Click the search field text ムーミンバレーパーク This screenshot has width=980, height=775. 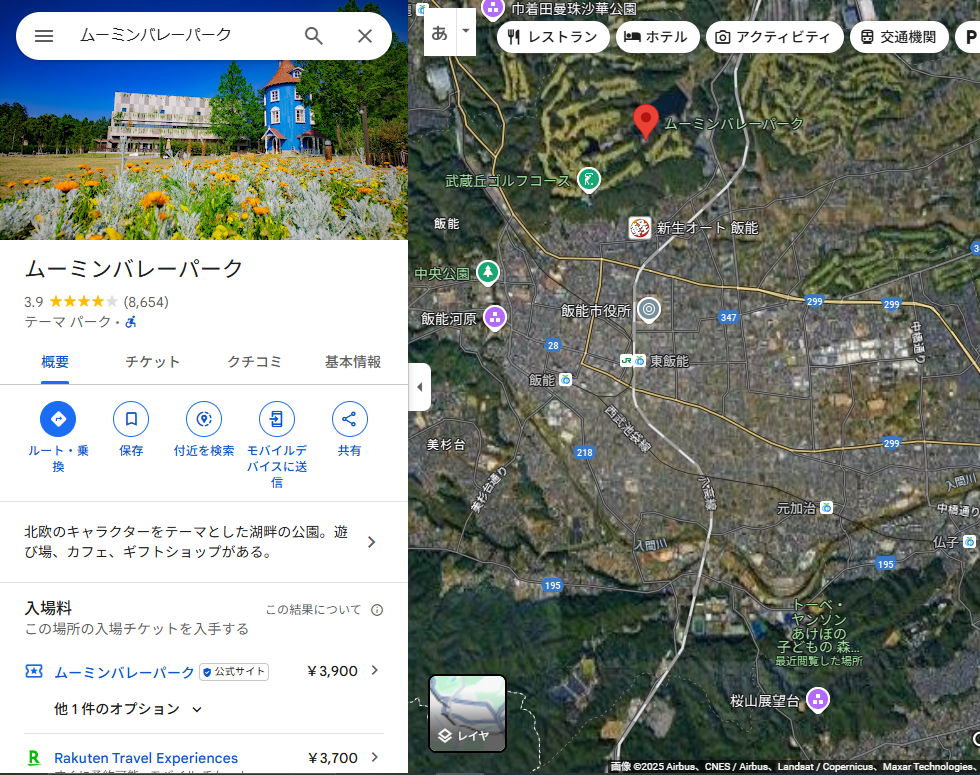(156, 35)
